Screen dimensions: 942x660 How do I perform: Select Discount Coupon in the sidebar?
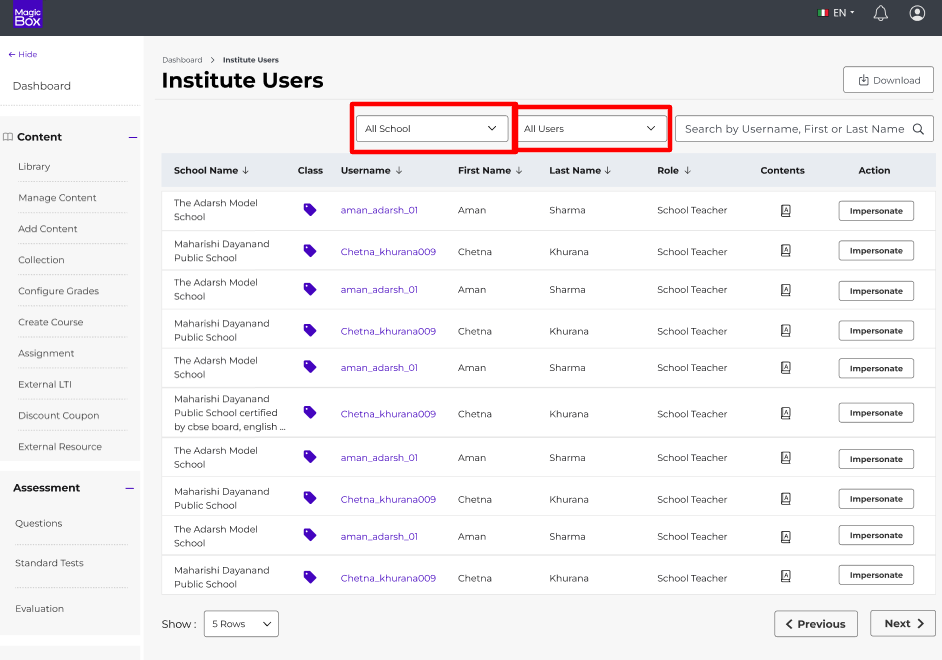pos(58,416)
